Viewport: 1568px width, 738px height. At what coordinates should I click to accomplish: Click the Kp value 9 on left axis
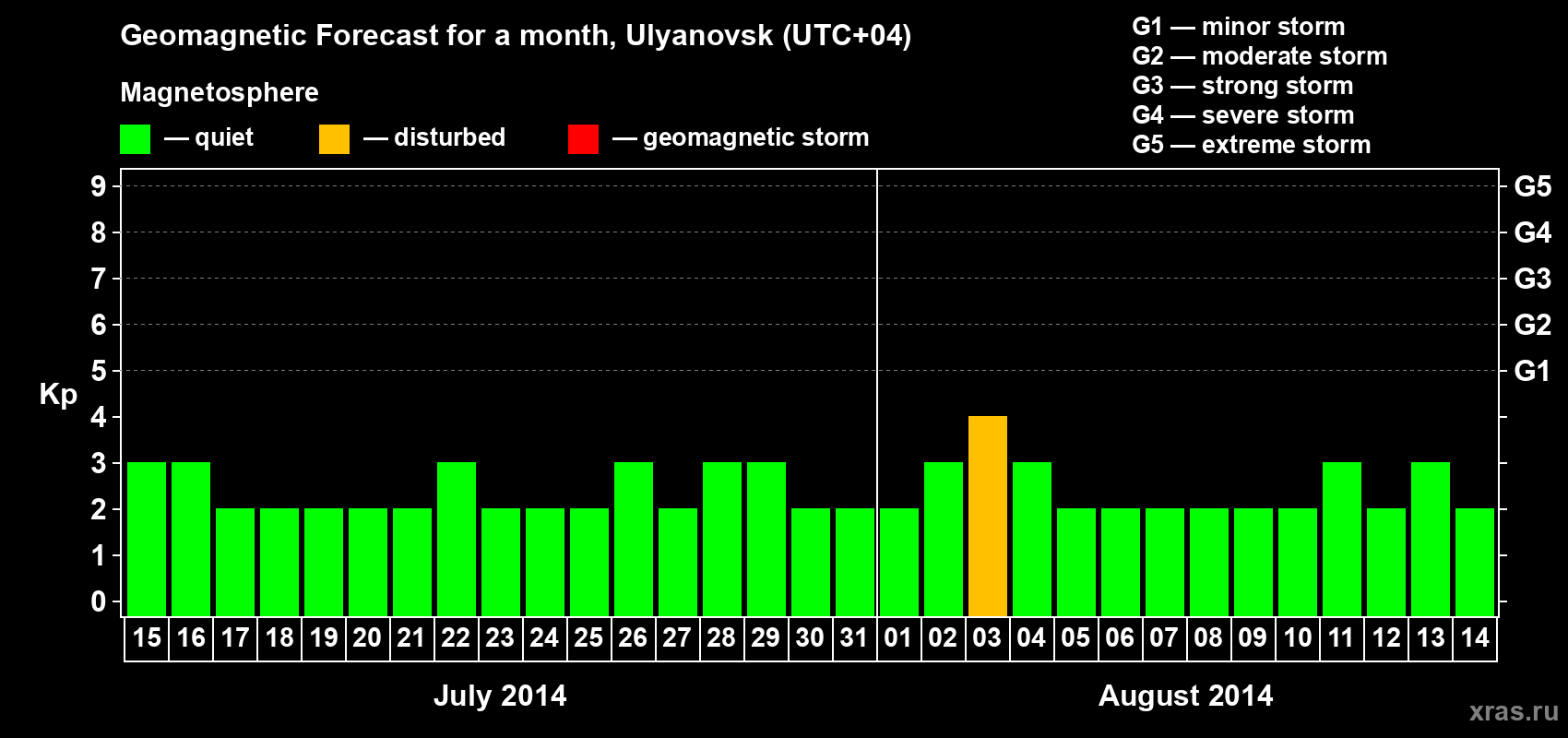coord(99,186)
